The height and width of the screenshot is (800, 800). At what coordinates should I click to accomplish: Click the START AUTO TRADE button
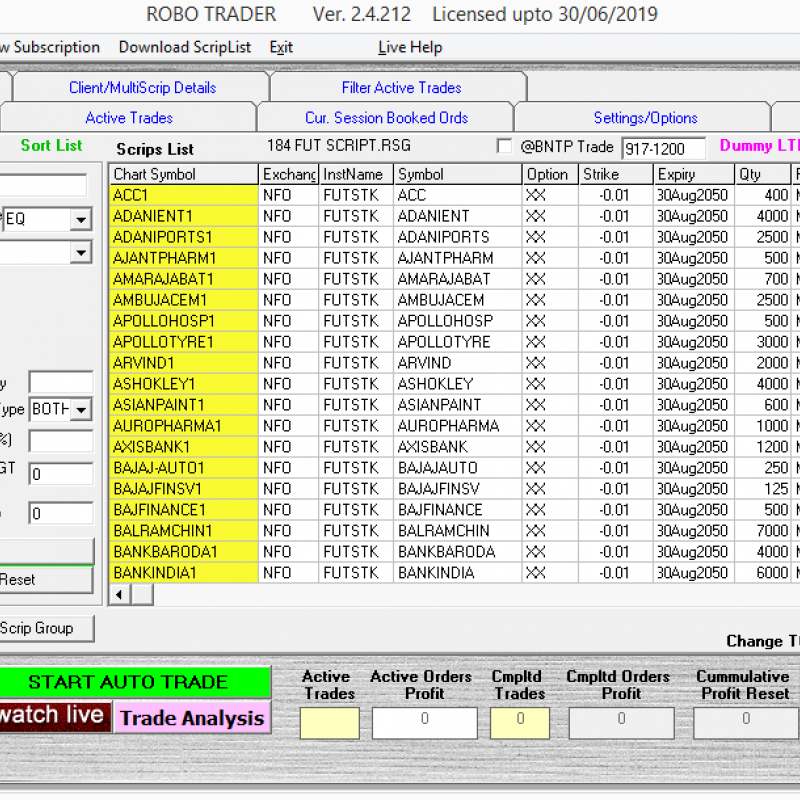point(135,682)
